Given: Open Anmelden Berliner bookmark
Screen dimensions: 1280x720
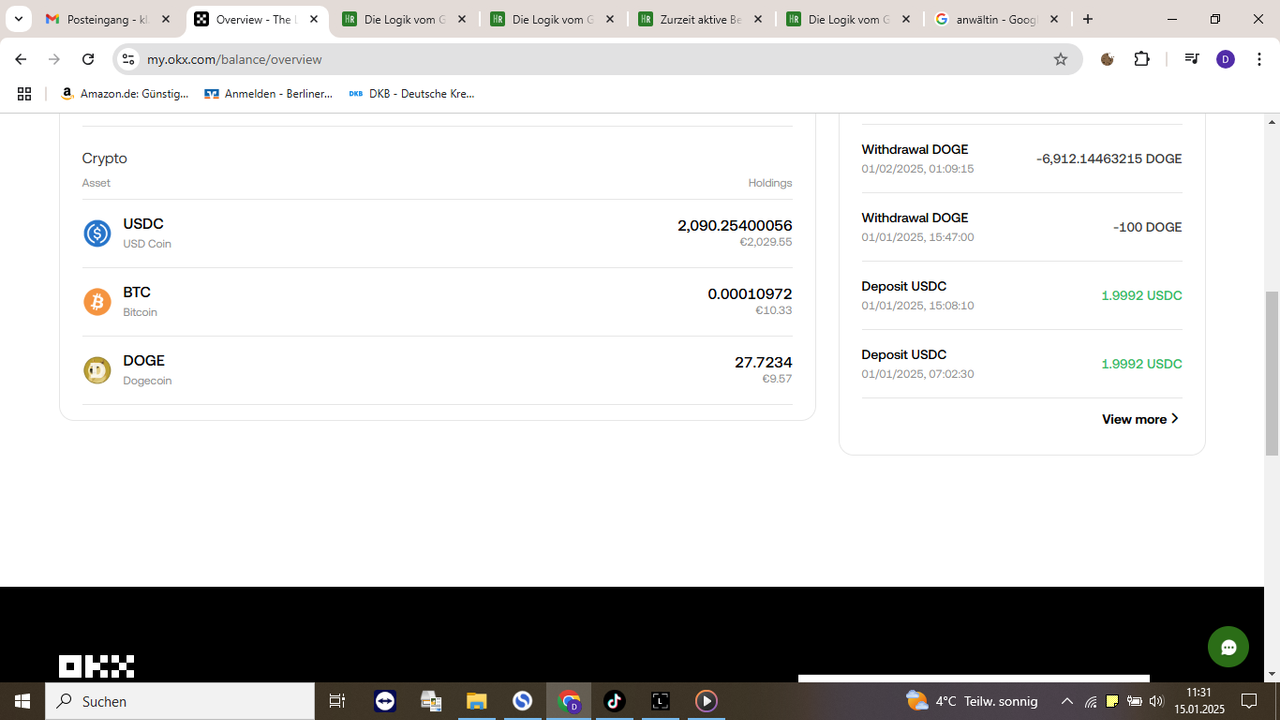Looking at the screenshot, I should pos(268,93).
